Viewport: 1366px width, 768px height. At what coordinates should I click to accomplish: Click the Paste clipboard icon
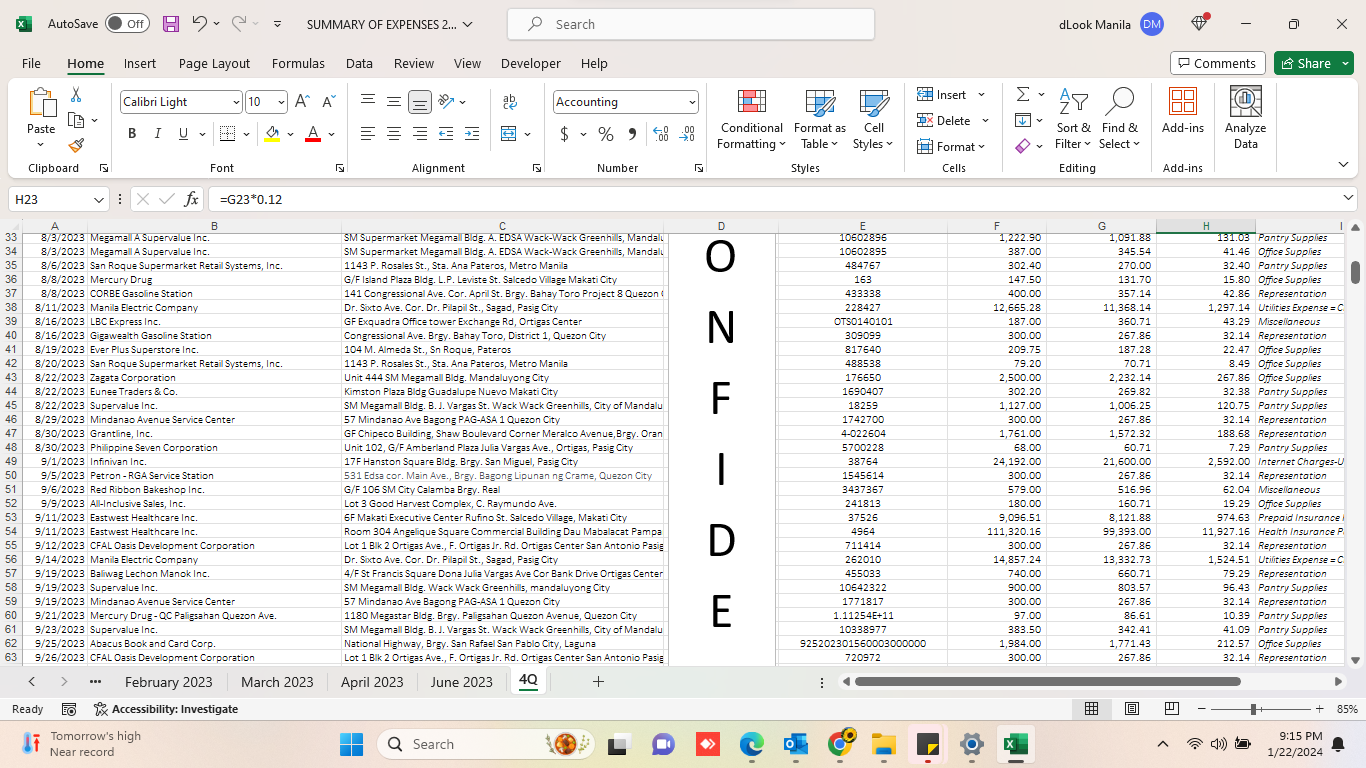tap(41, 102)
